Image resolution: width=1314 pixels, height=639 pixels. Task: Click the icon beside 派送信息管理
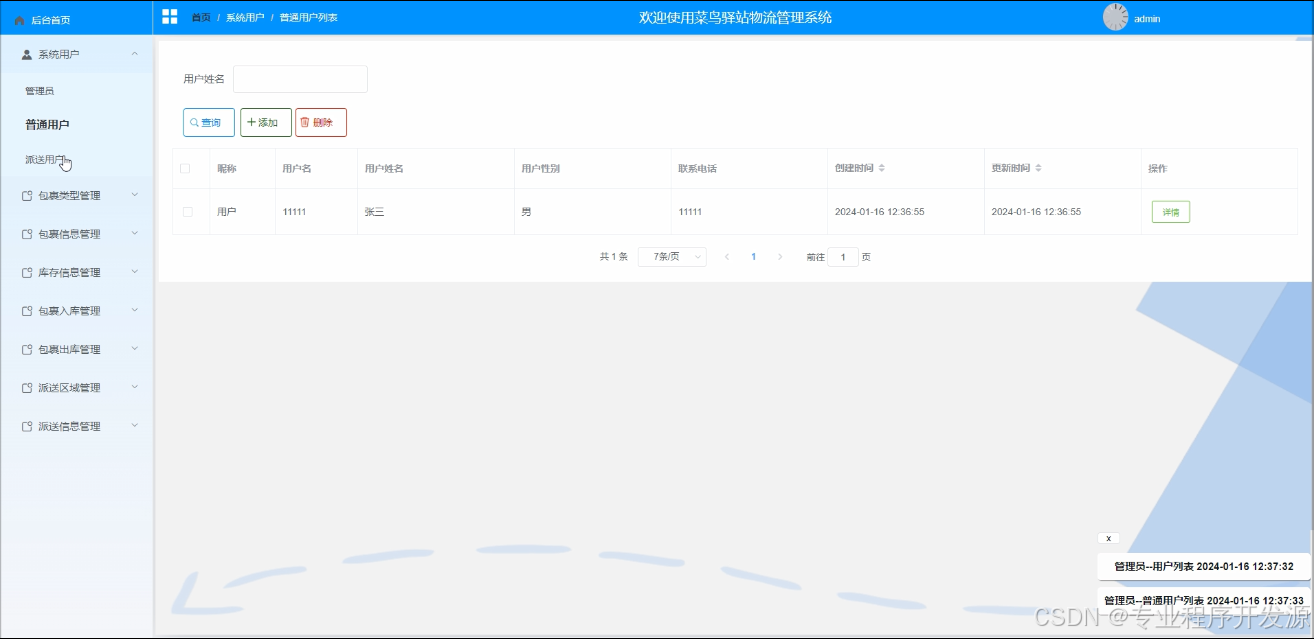(x=27, y=427)
